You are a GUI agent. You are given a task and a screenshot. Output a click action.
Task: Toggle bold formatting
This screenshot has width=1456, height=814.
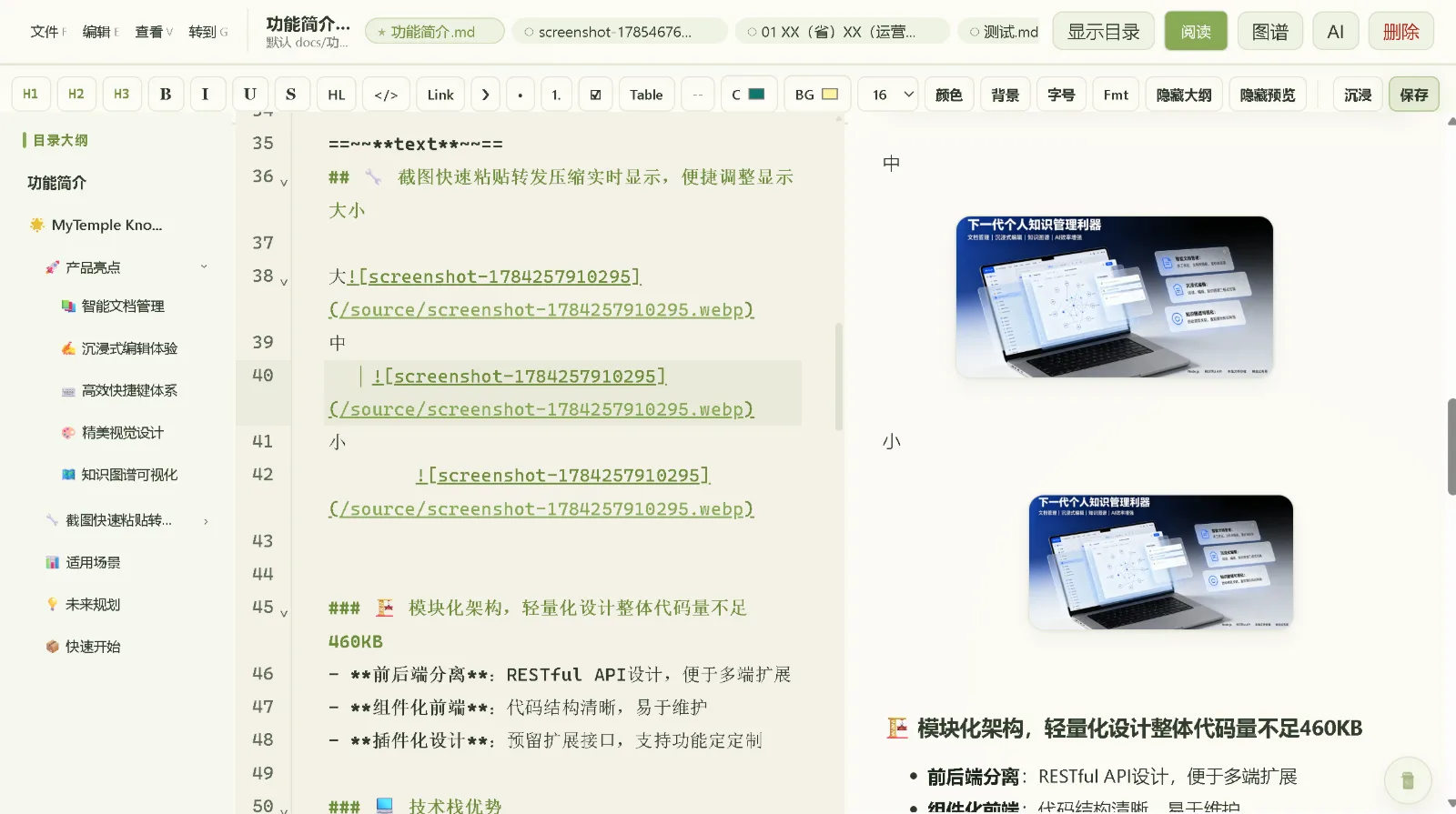(x=166, y=95)
